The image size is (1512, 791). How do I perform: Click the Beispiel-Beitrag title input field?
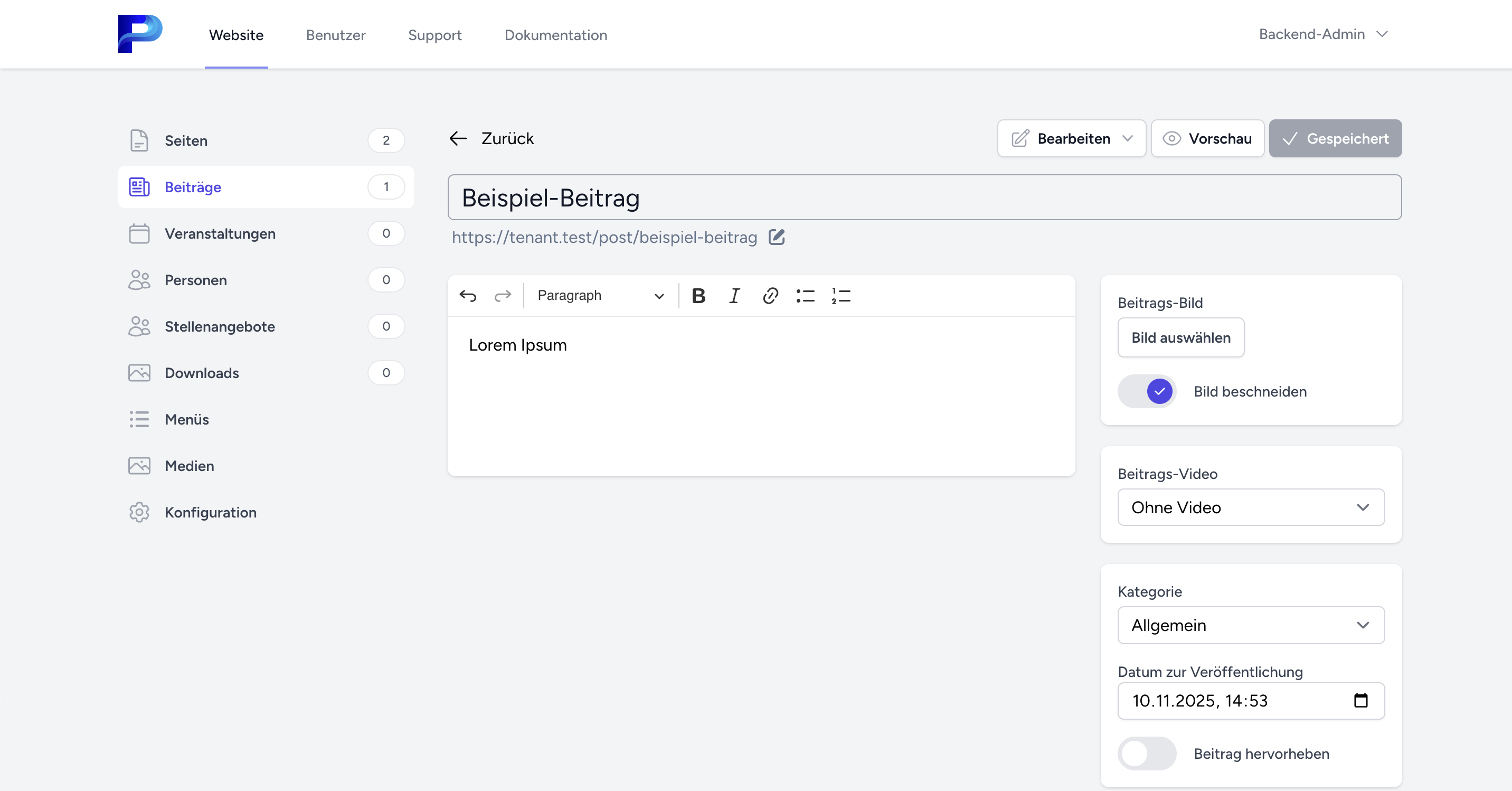924,198
